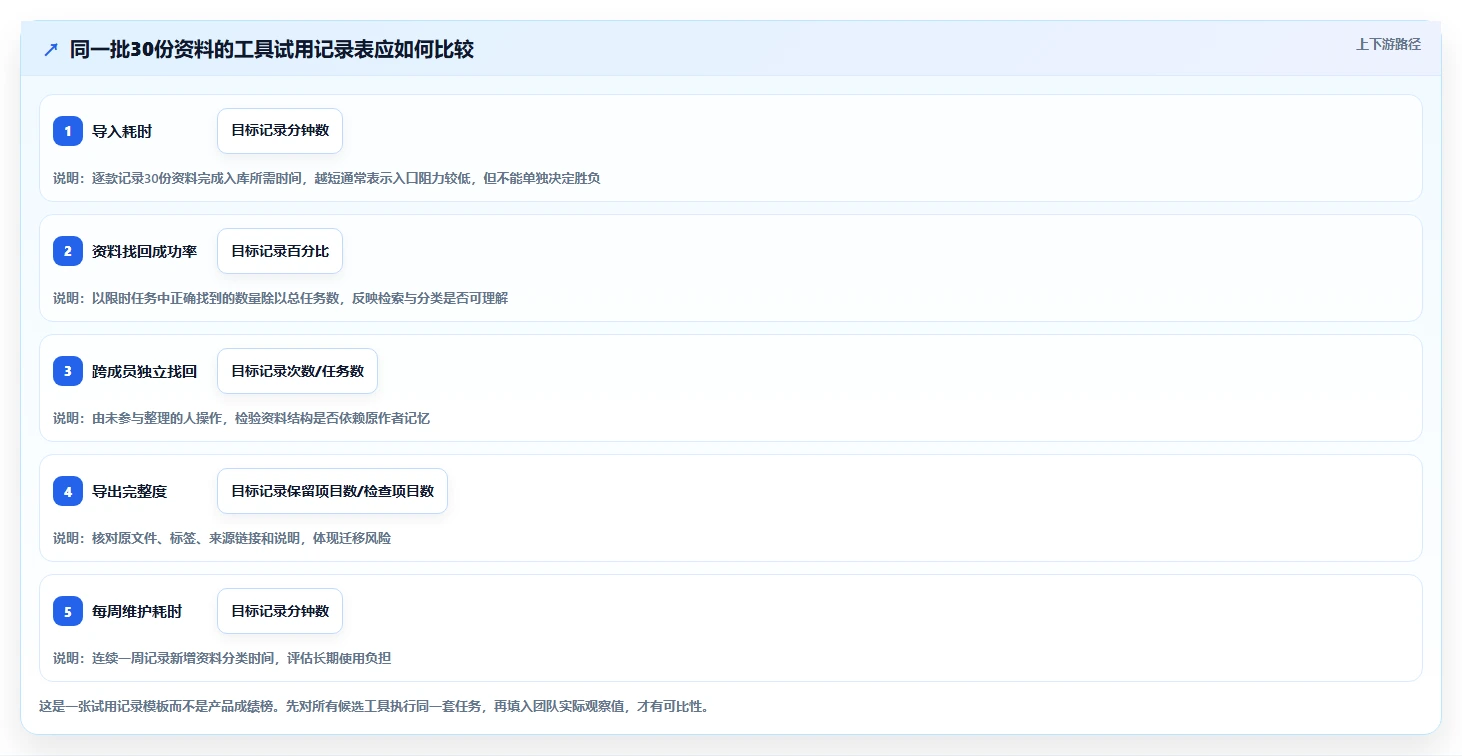Click the description starting 由未参与整理的人操作

point(241,418)
